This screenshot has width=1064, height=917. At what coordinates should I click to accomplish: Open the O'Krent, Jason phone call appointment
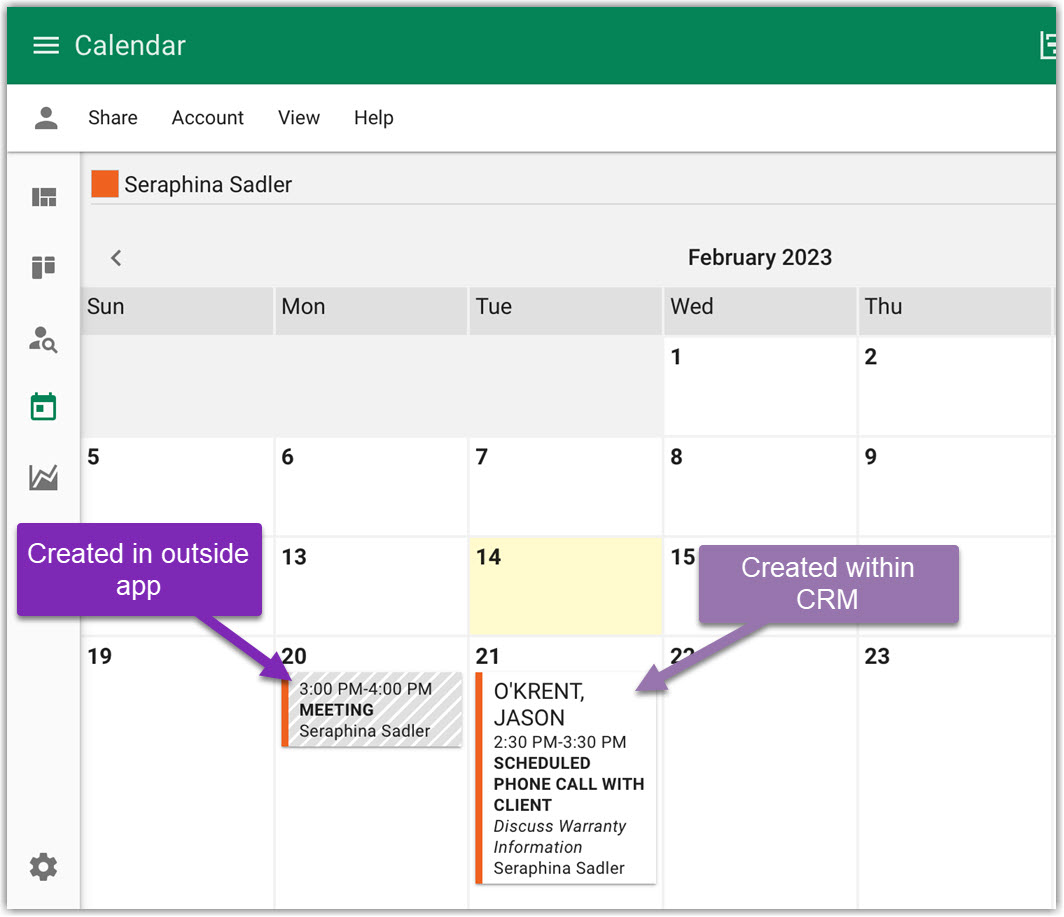click(x=566, y=778)
